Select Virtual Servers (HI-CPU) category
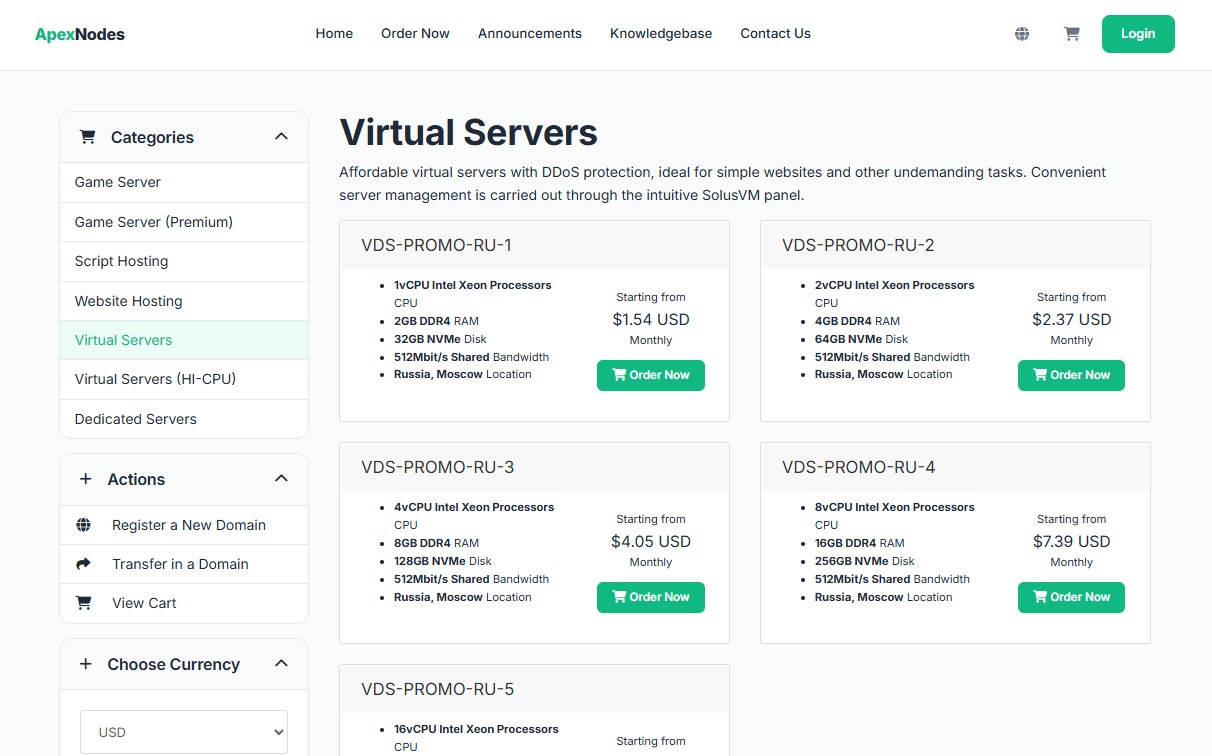Image resolution: width=1212 pixels, height=756 pixels. coord(184,379)
